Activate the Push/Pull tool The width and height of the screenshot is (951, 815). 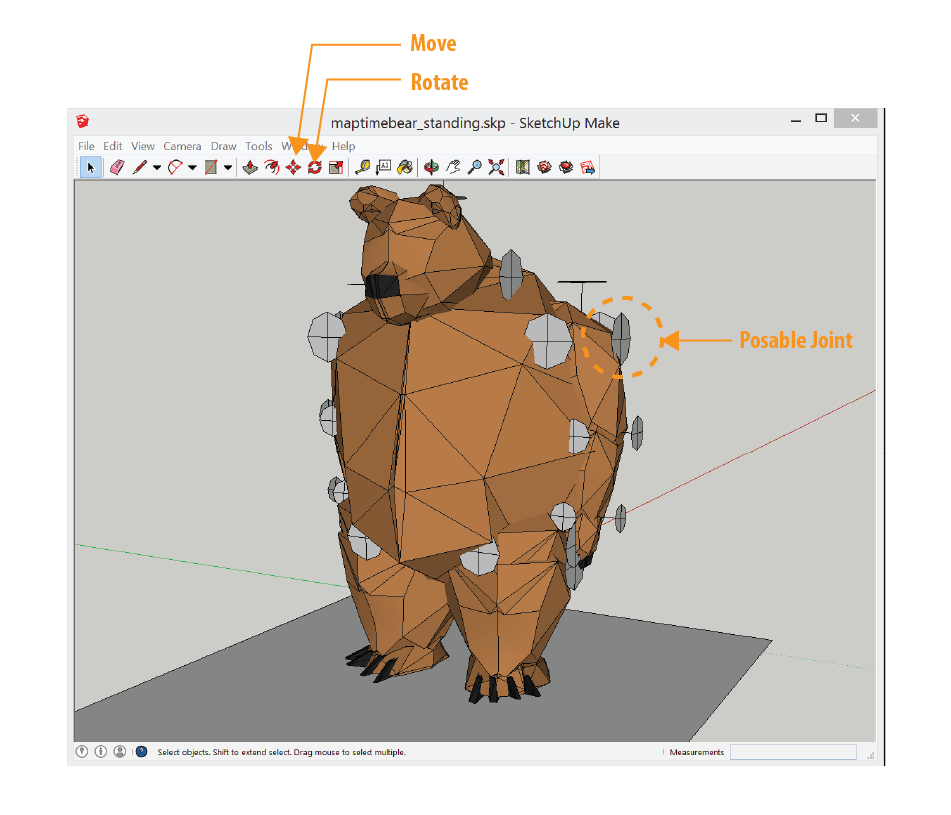tap(250, 167)
